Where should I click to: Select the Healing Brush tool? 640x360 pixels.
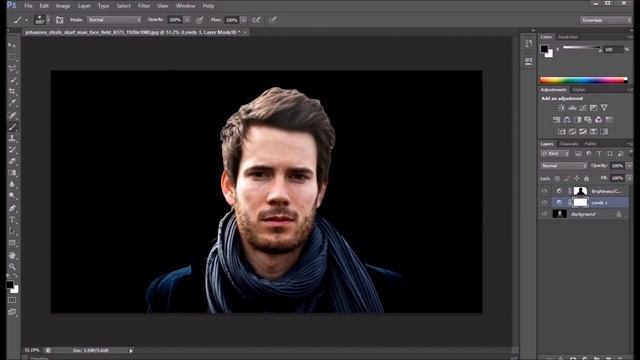(12, 115)
